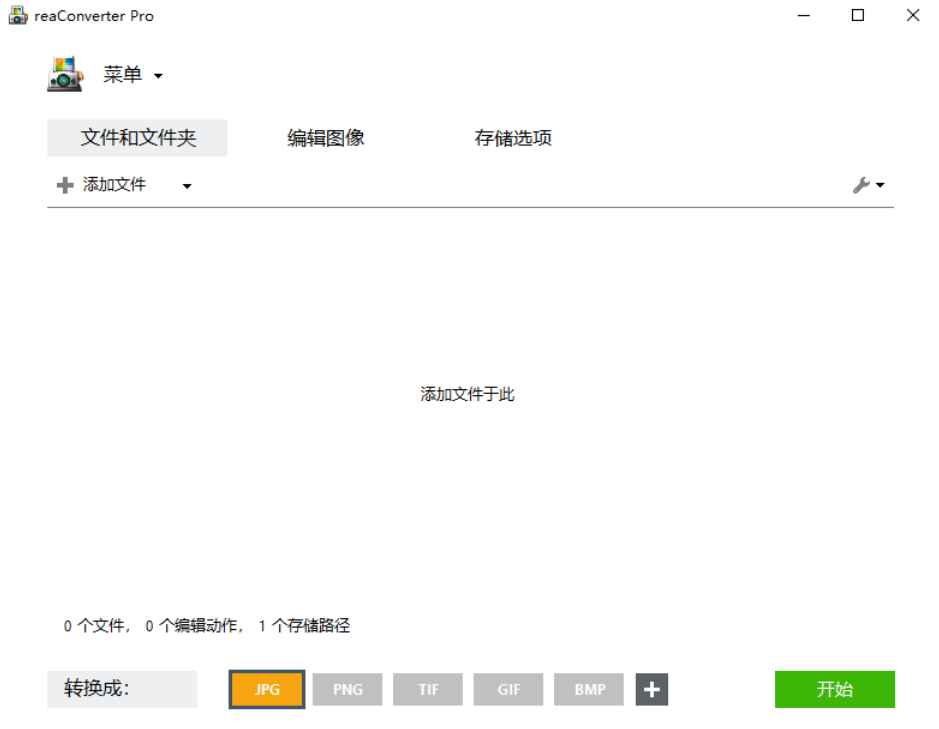Click the dark + icon to add output format
The height and width of the screenshot is (729, 939).
click(x=651, y=689)
